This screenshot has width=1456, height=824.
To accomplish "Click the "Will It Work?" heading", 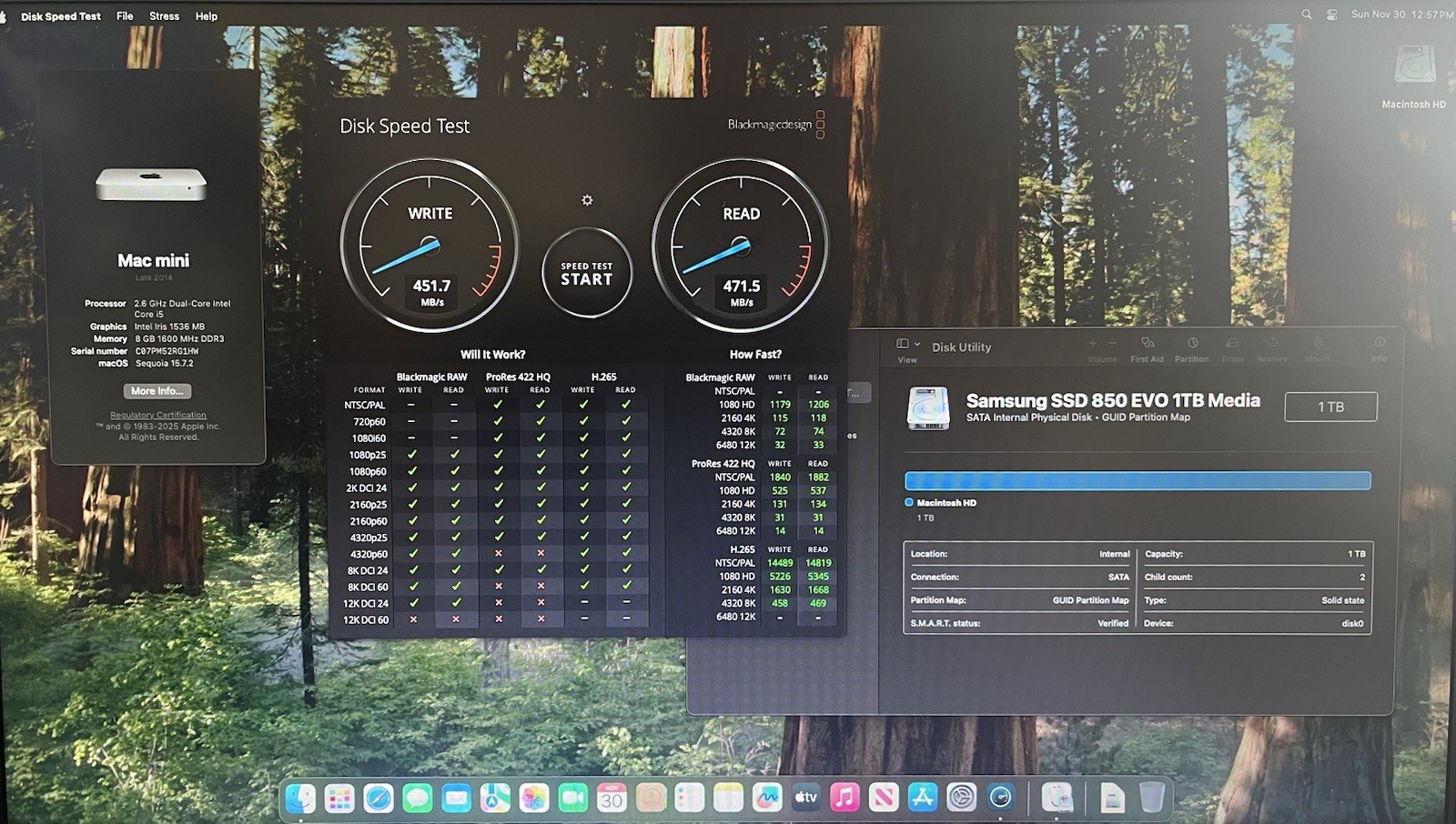I will pos(492,355).
